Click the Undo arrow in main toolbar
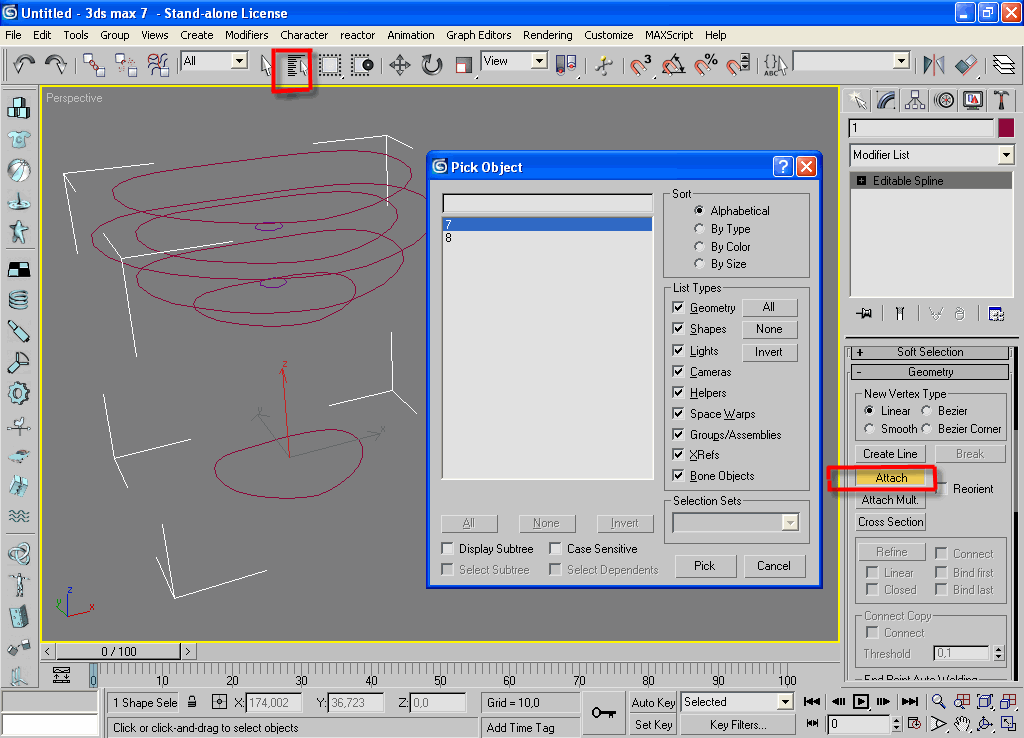This screenshot has width=1024, height=738. (24, 65)
